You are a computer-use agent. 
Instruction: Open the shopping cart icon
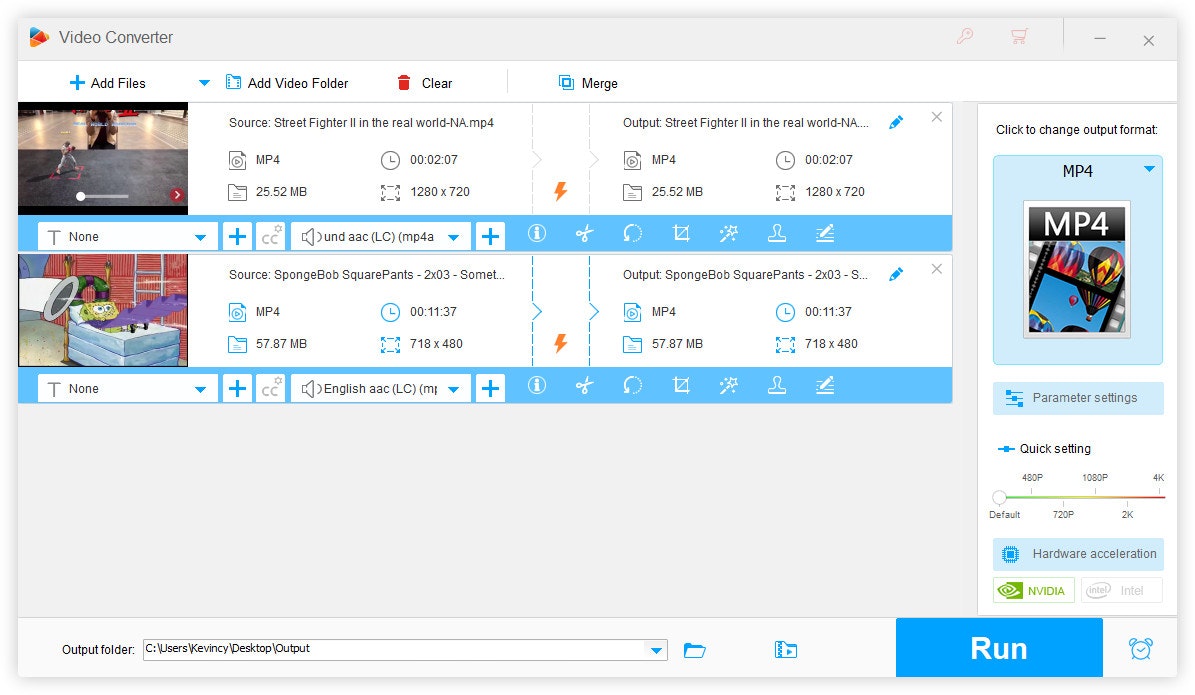click(x=1019, y=36)
